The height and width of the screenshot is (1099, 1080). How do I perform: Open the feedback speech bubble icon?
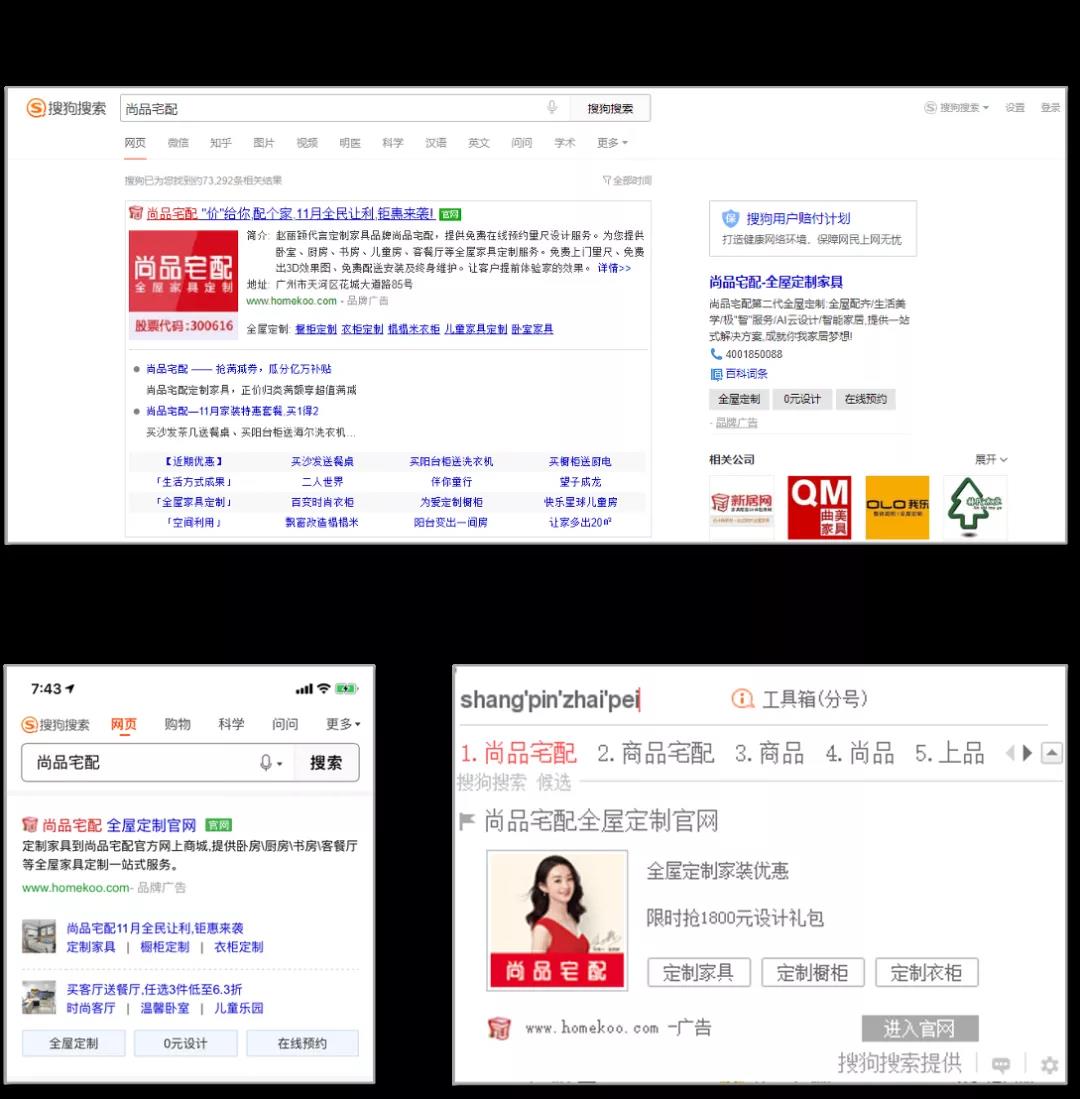(1001, 1065)
